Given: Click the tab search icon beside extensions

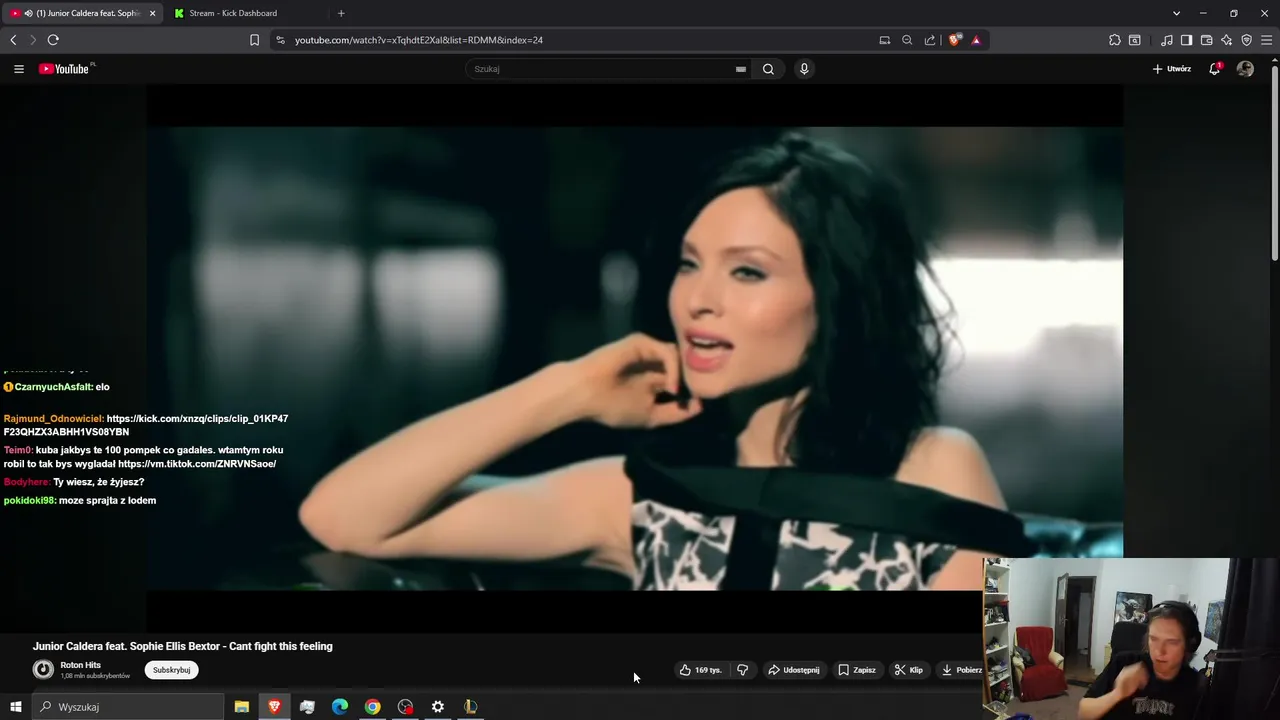Looking at the screenshot, I should pos(1135,40).
